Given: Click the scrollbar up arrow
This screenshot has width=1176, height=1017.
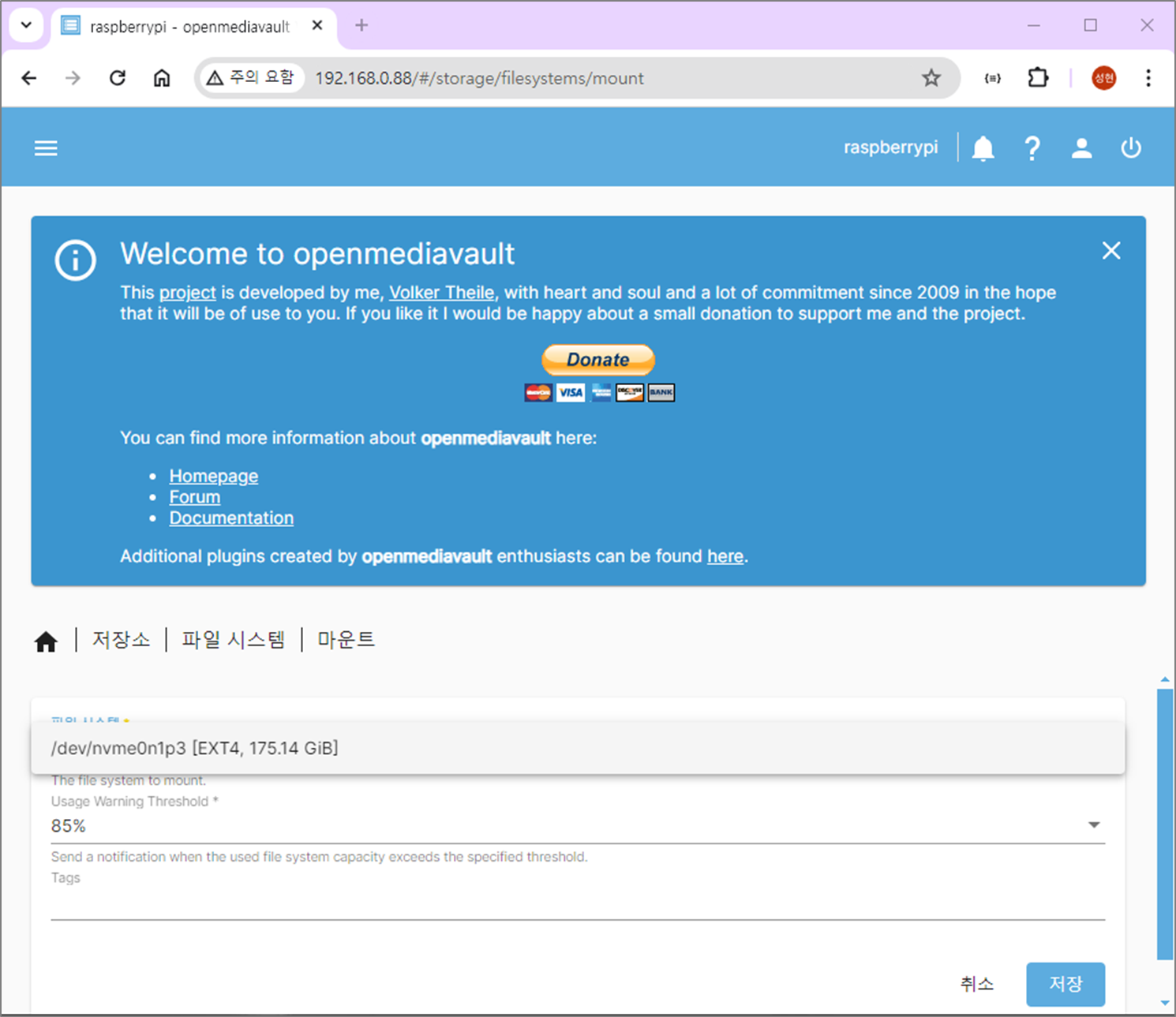Looking at the screenshot, I should coord(1164,679).
